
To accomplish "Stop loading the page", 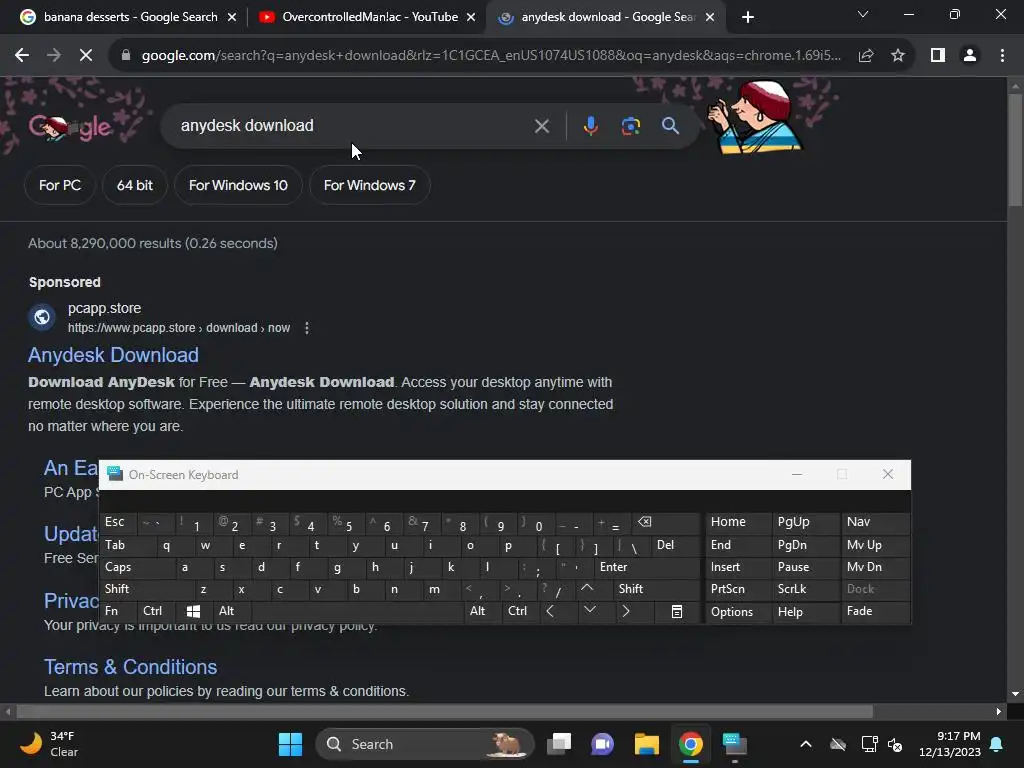I will tap(86, 56).
